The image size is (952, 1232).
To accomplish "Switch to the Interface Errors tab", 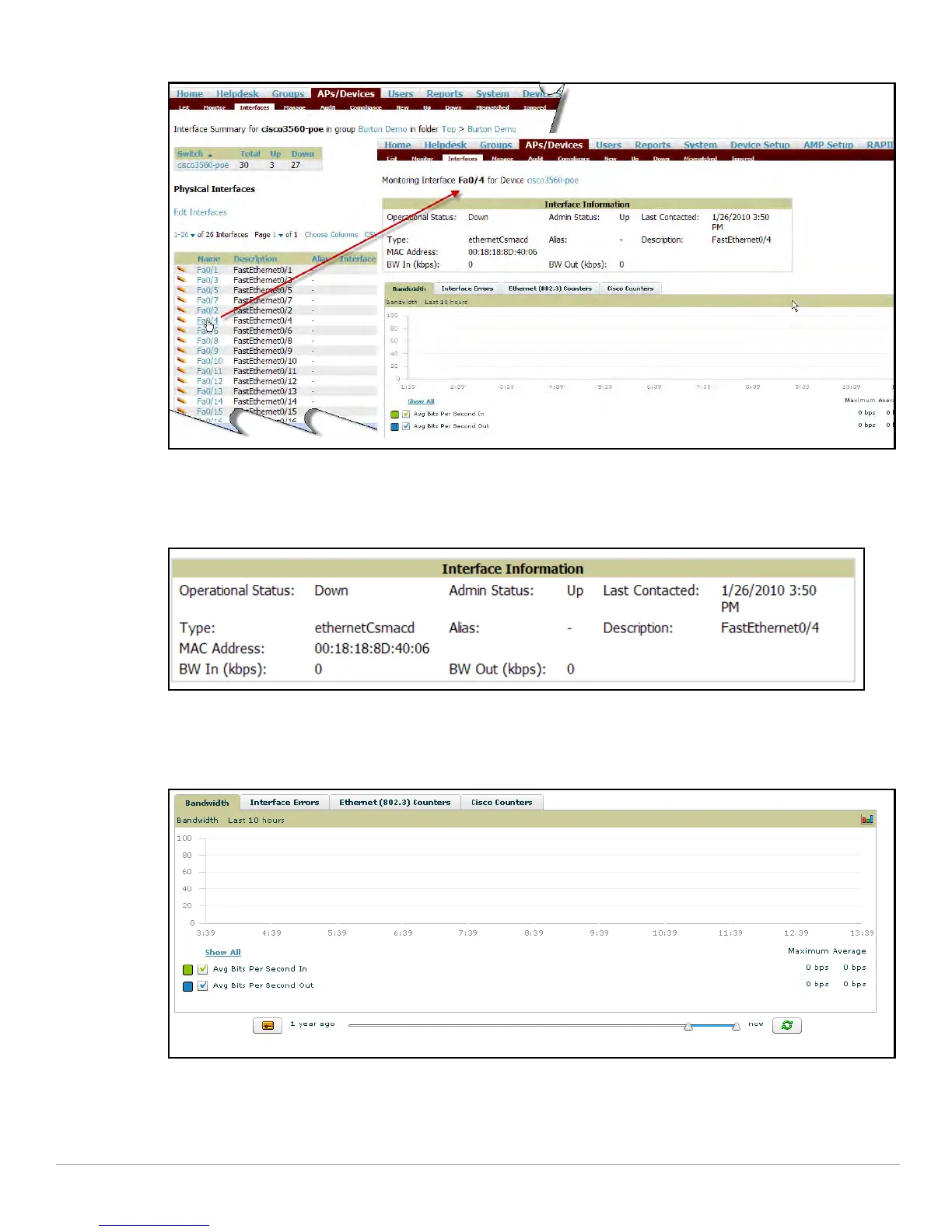I will 285,803.
